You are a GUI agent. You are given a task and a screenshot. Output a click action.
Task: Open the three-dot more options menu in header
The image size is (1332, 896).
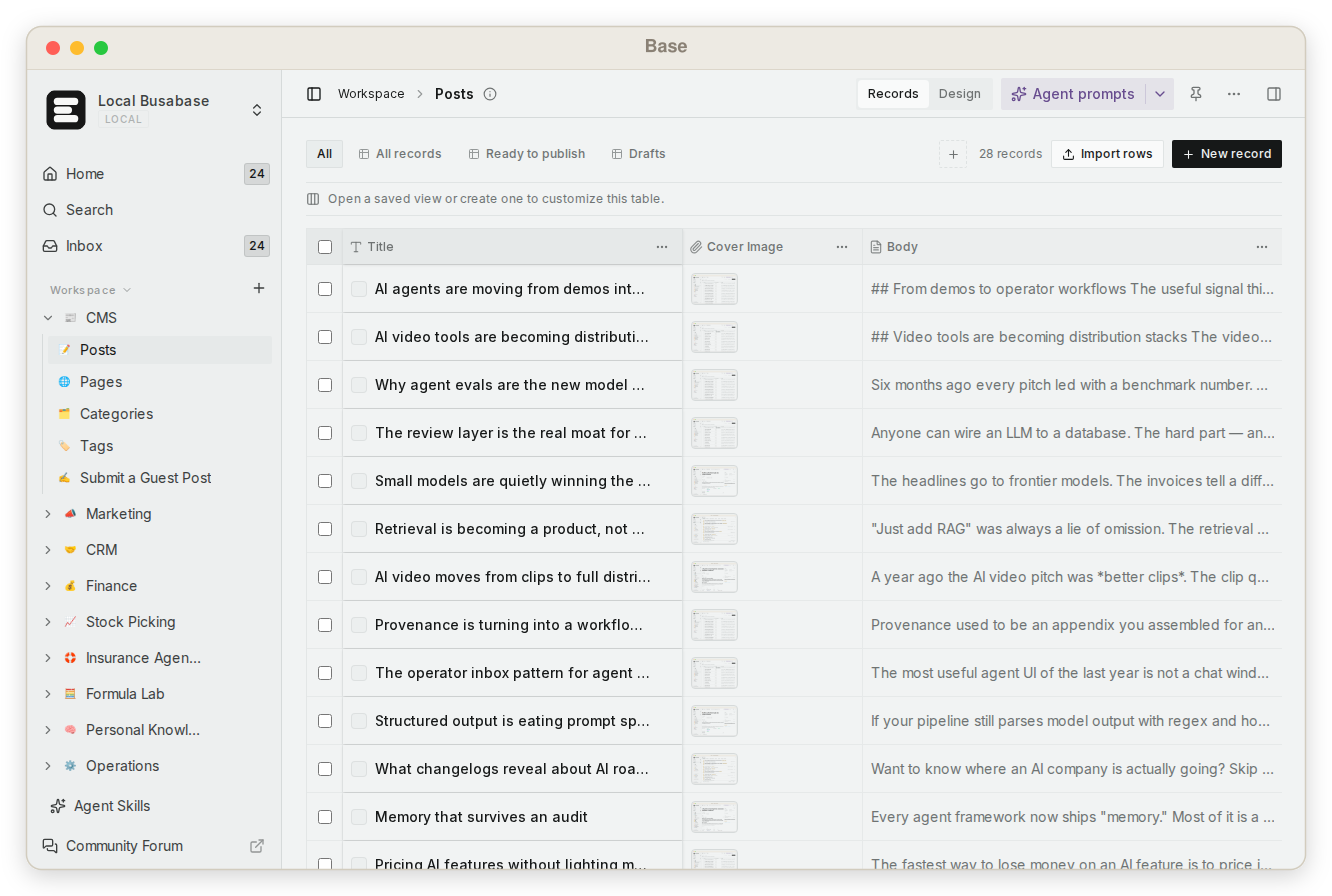[1234, 94]
